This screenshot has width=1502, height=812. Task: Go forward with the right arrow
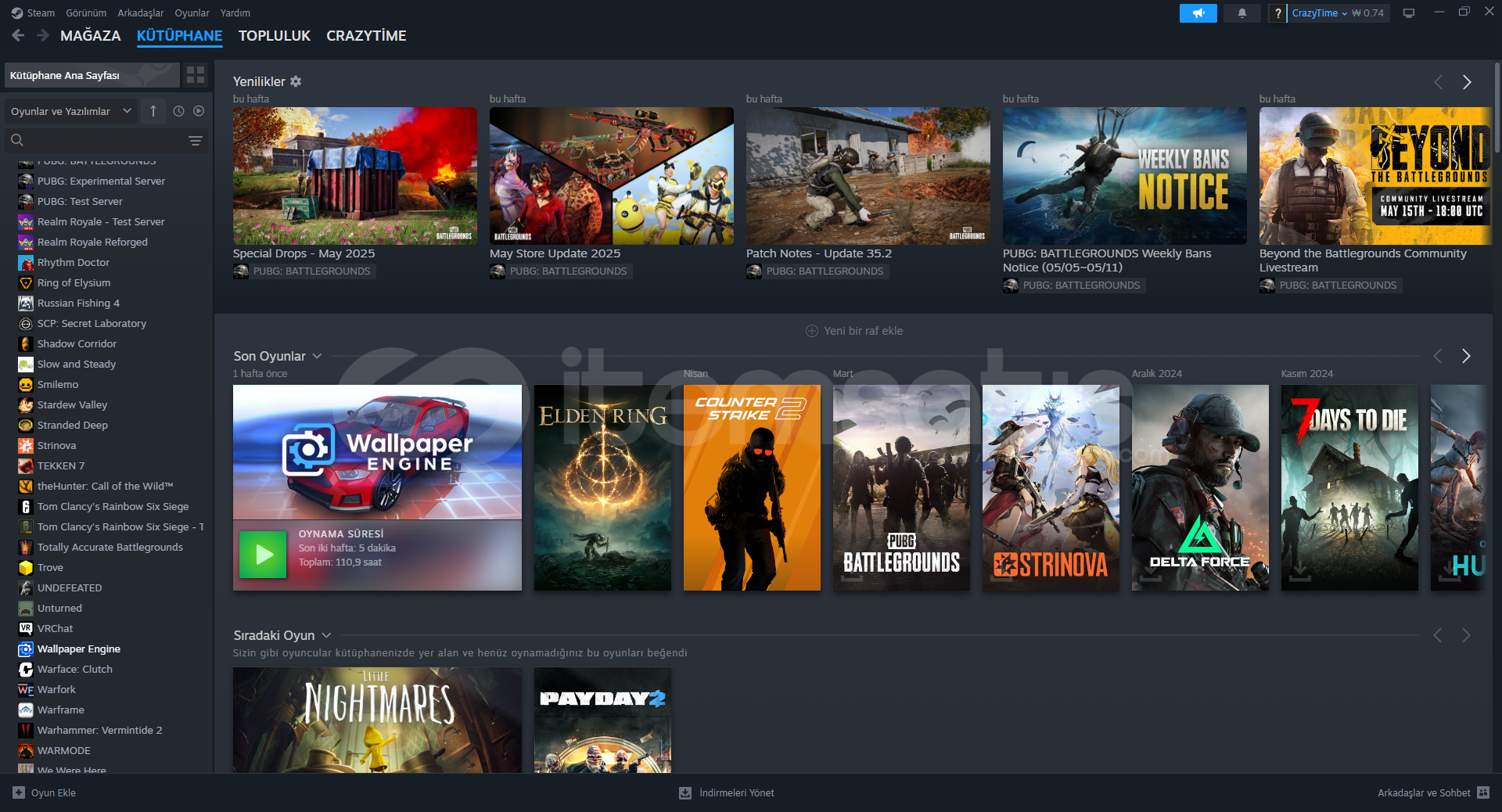[42, 35]
